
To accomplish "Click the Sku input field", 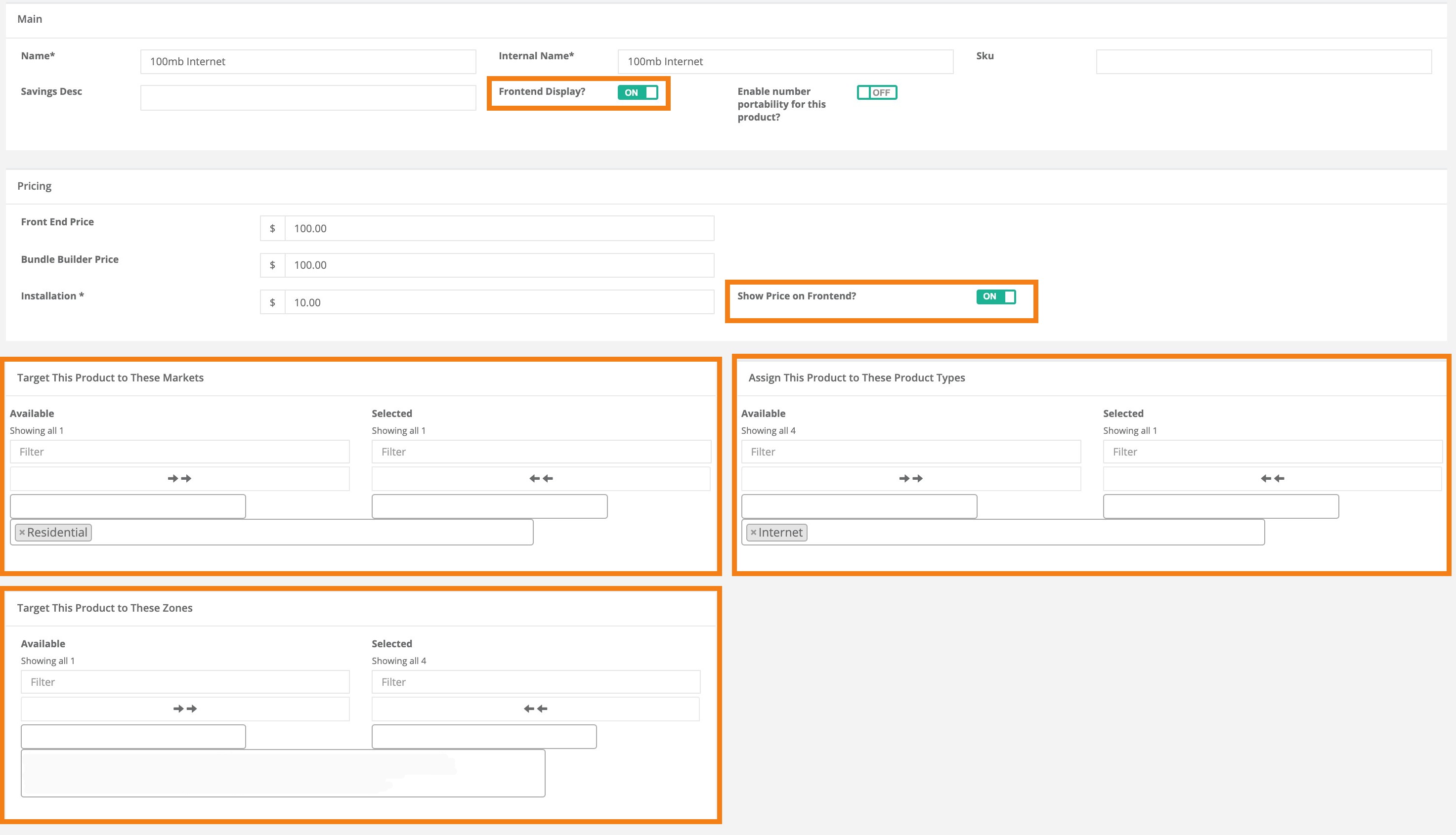I will pos(1263,61).
